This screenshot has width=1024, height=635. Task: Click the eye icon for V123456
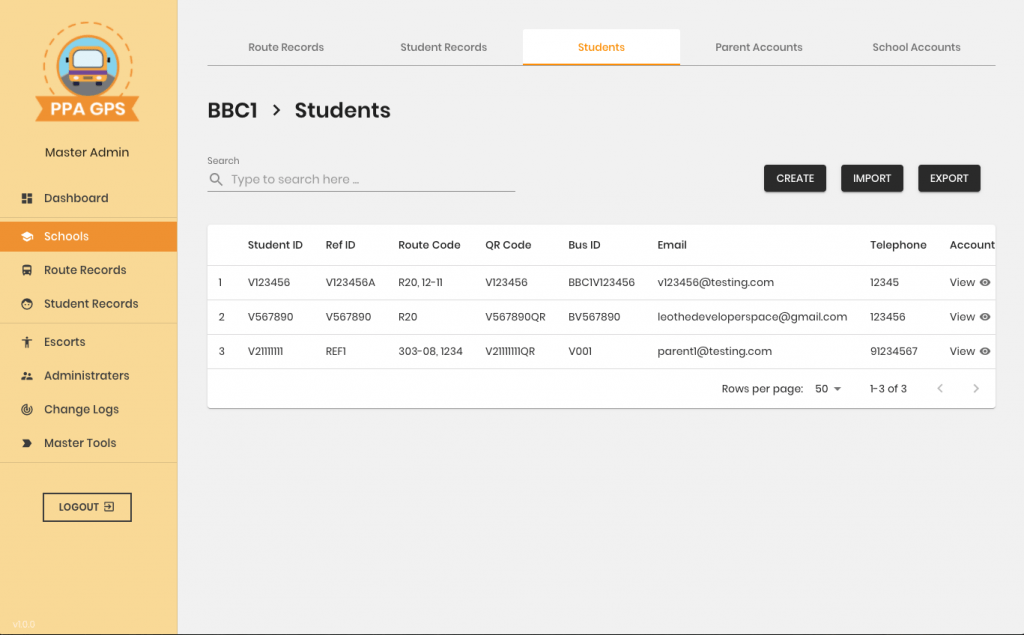point(985,282)
